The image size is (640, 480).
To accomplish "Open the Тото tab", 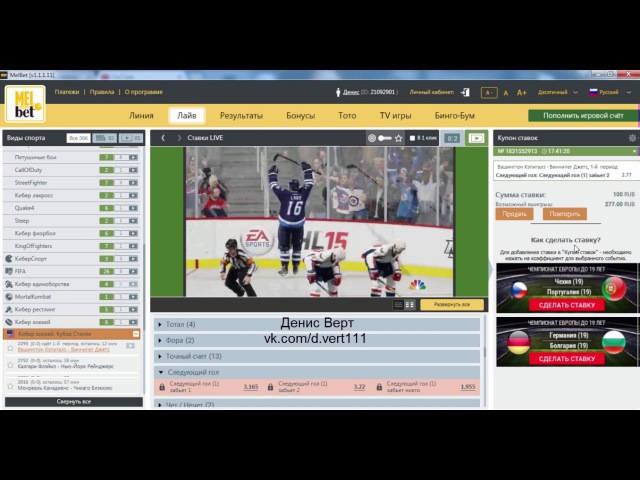I will point(347,116).
